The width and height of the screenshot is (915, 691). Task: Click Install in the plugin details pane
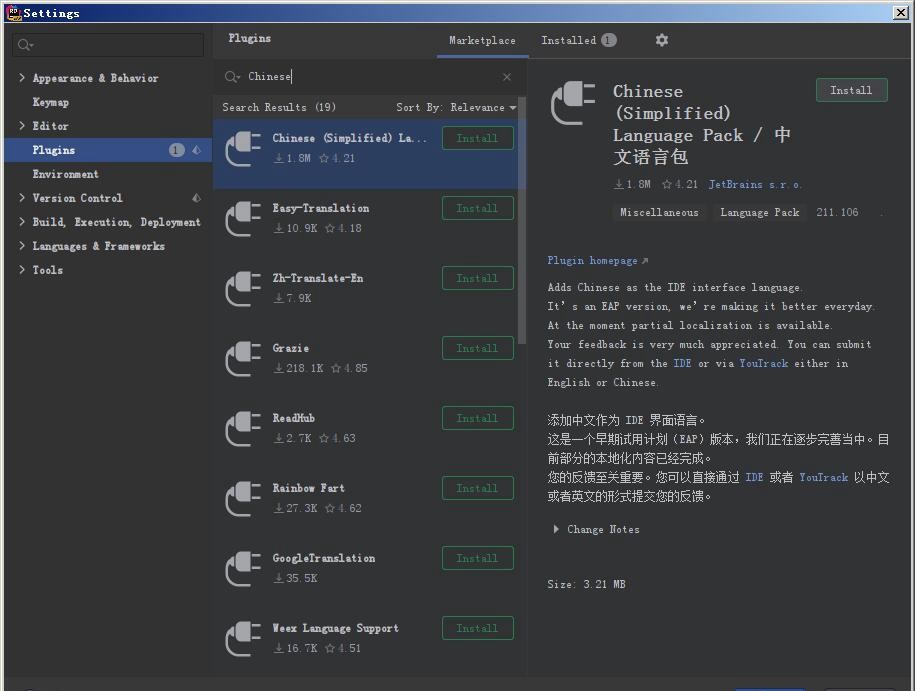pyautogui.click(x=851, y=90)
